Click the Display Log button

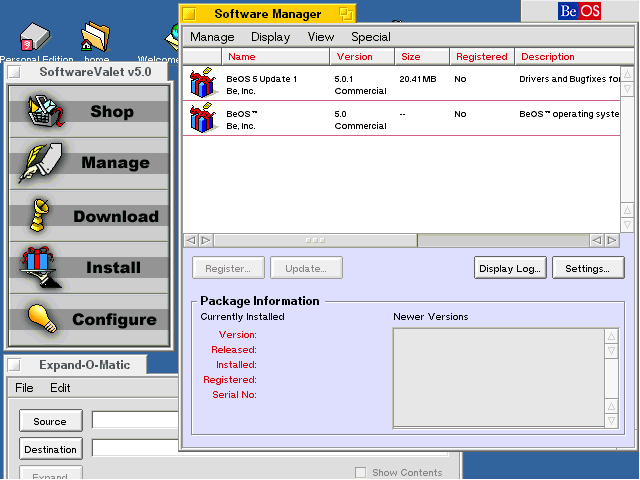pyautogui.click(x=510, y=268)
